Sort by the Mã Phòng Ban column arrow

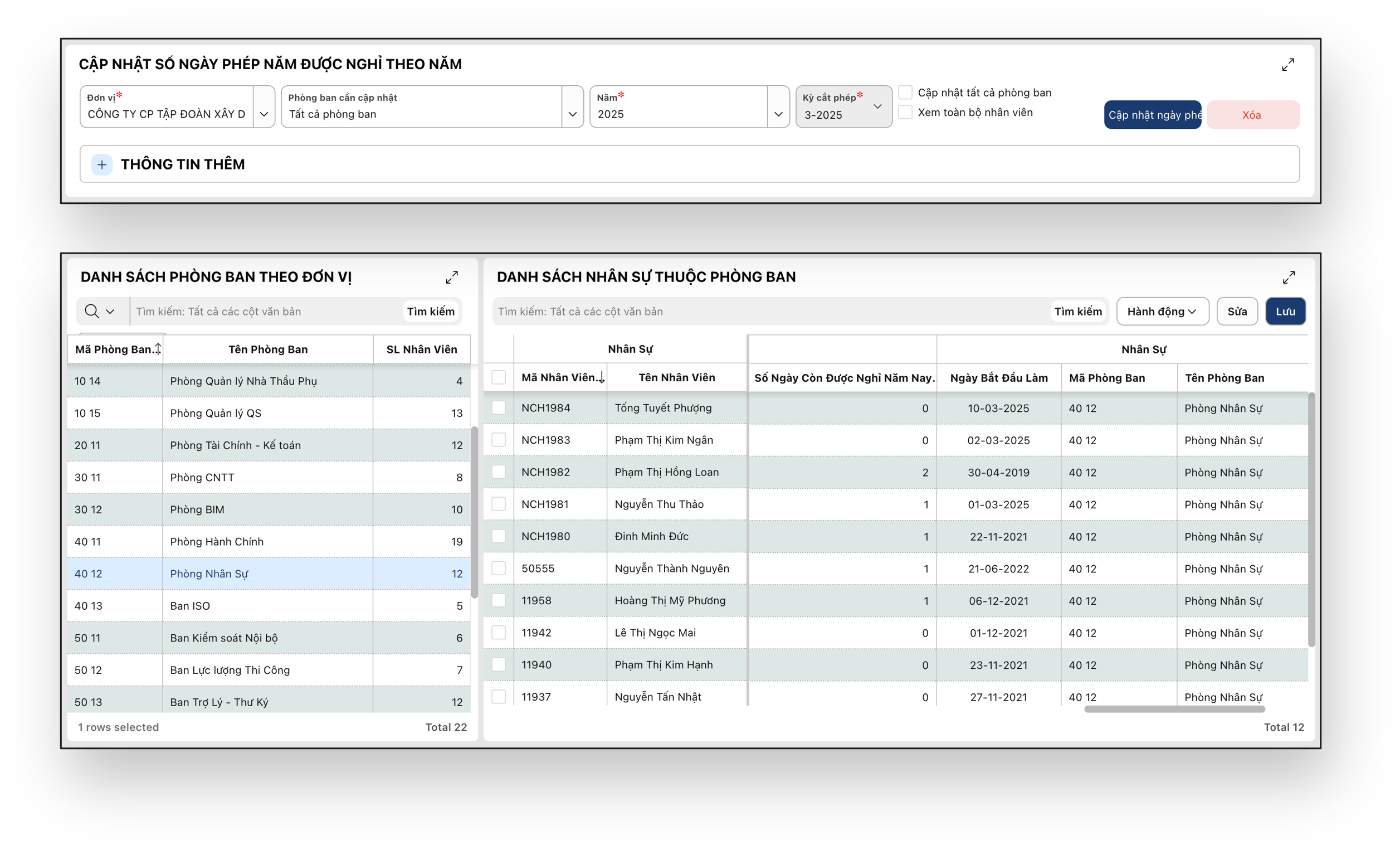point(158,349)
